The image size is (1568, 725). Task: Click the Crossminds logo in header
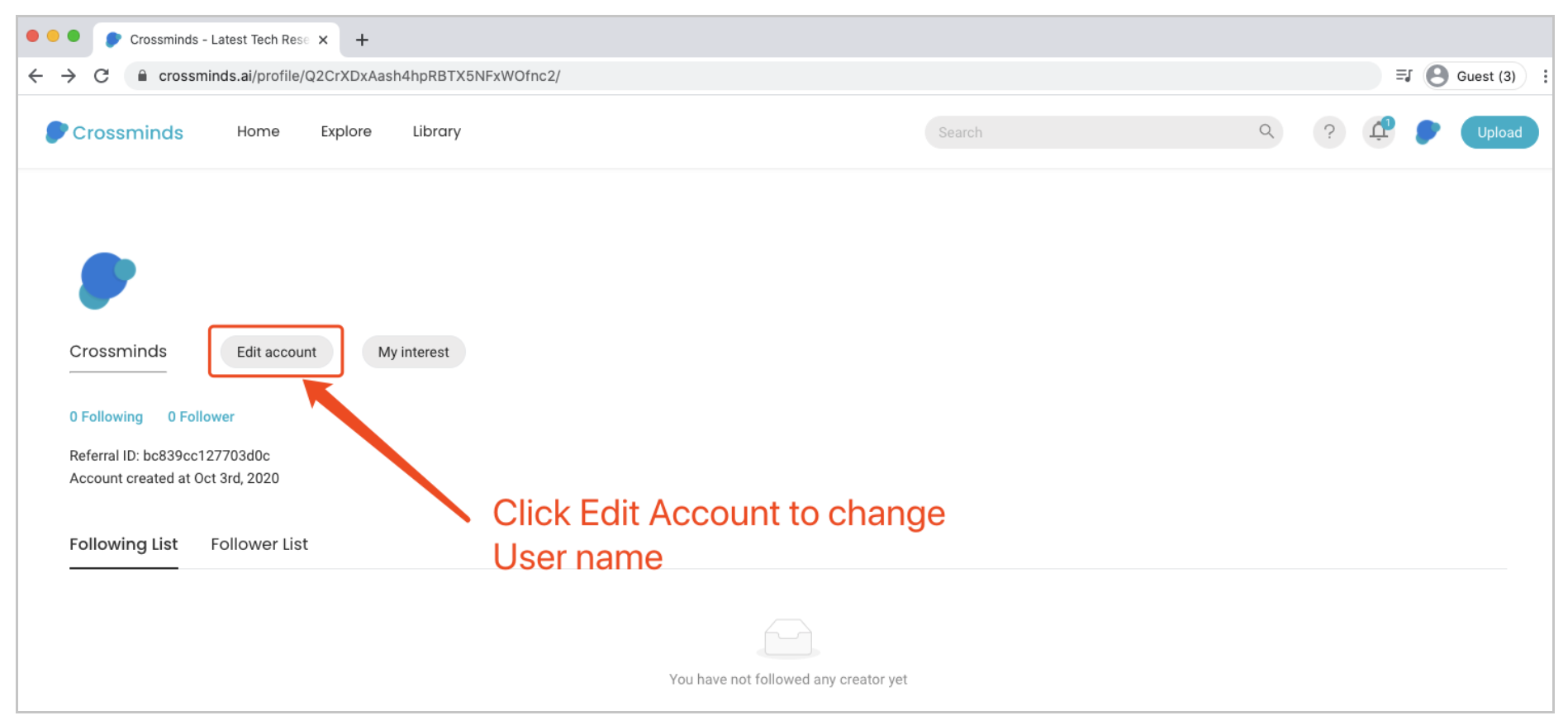(x=114, y=132)
